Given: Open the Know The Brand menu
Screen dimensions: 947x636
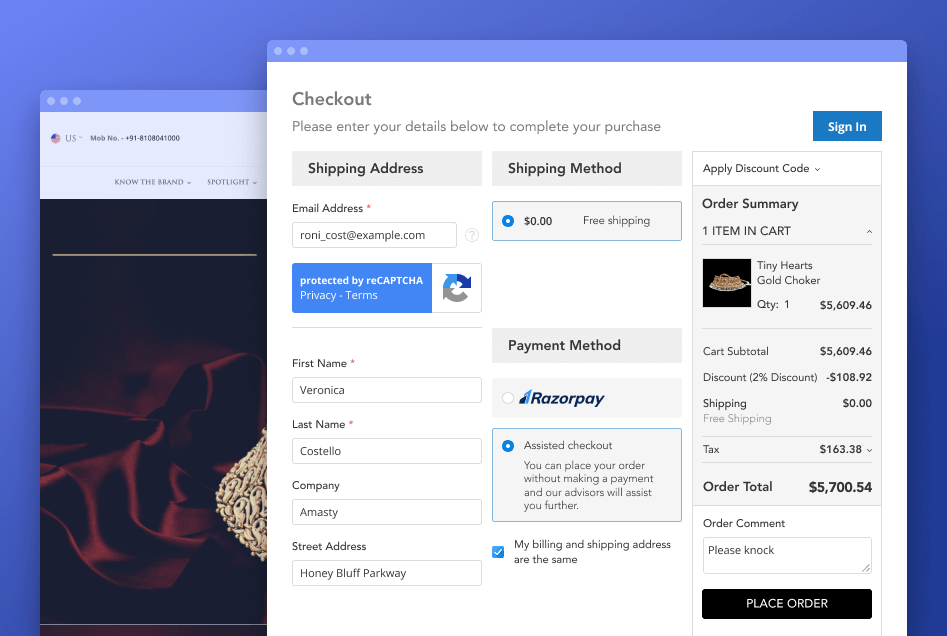Looking at the screenshot, I should coord(153,182).
